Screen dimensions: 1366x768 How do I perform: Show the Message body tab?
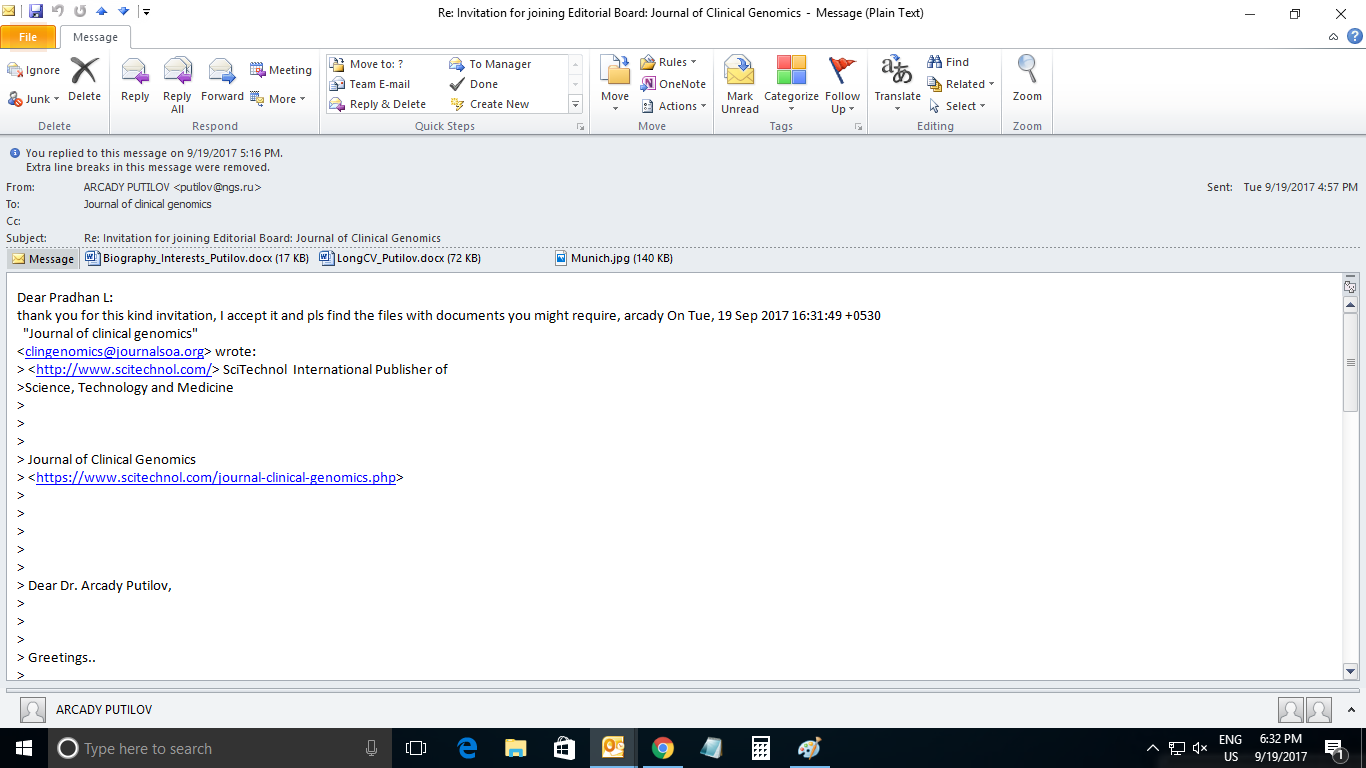click(43, 259)
